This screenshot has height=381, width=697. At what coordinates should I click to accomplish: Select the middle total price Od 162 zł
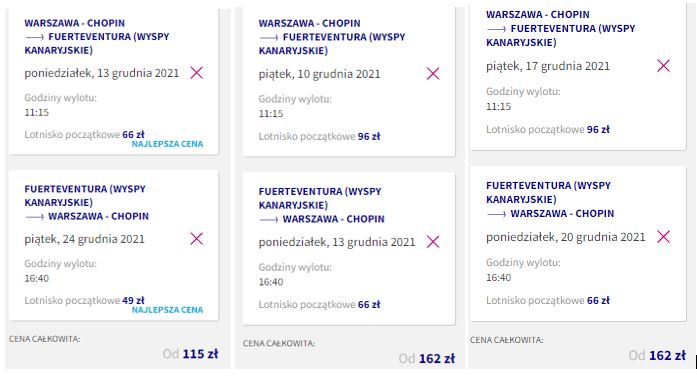427,358
